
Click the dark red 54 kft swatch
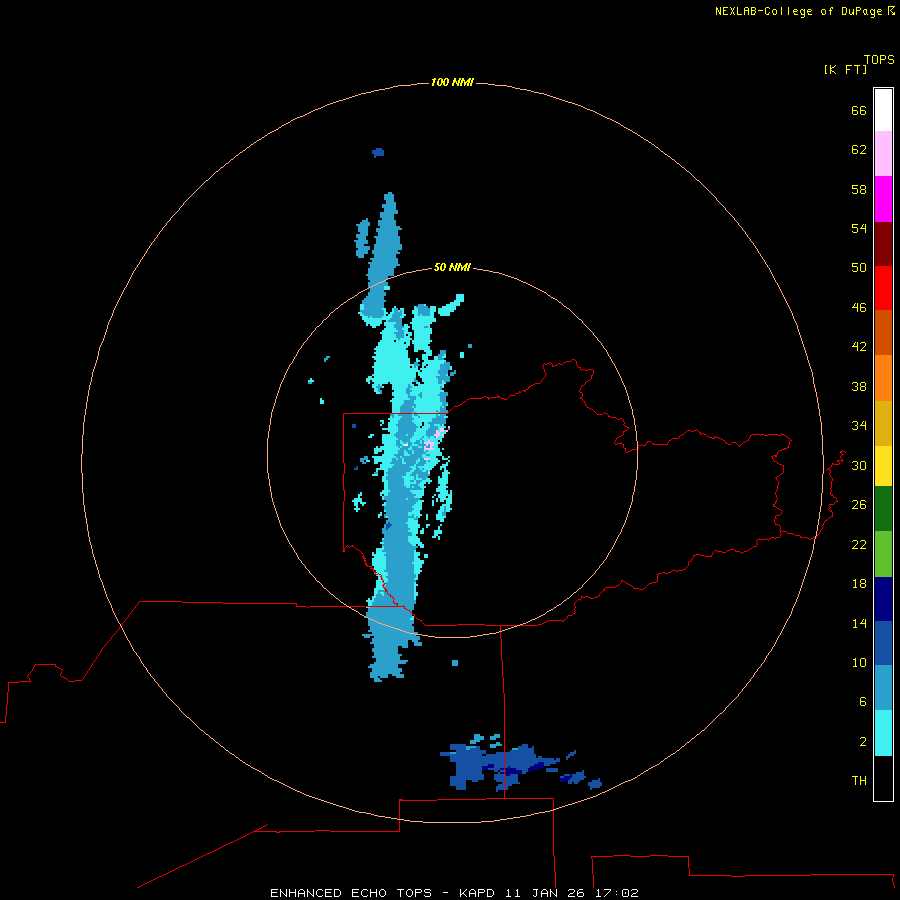(883, 243)
